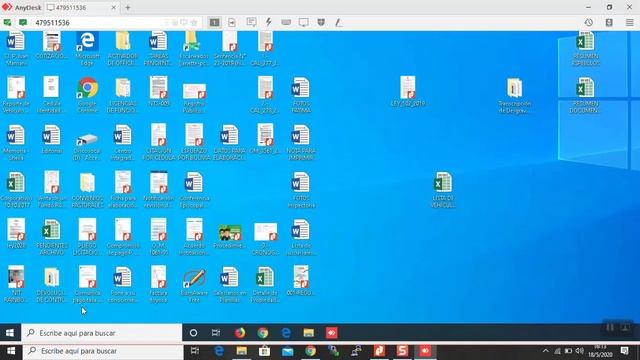The width and height of the screenshot is (640, 360).
Task: Open Task View on remote taskbar
Action: click(x=216, y=333)
